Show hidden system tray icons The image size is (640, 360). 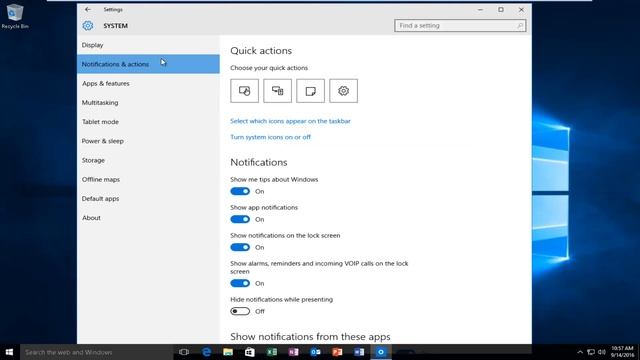pyautogui.click(x=580, y=352)
